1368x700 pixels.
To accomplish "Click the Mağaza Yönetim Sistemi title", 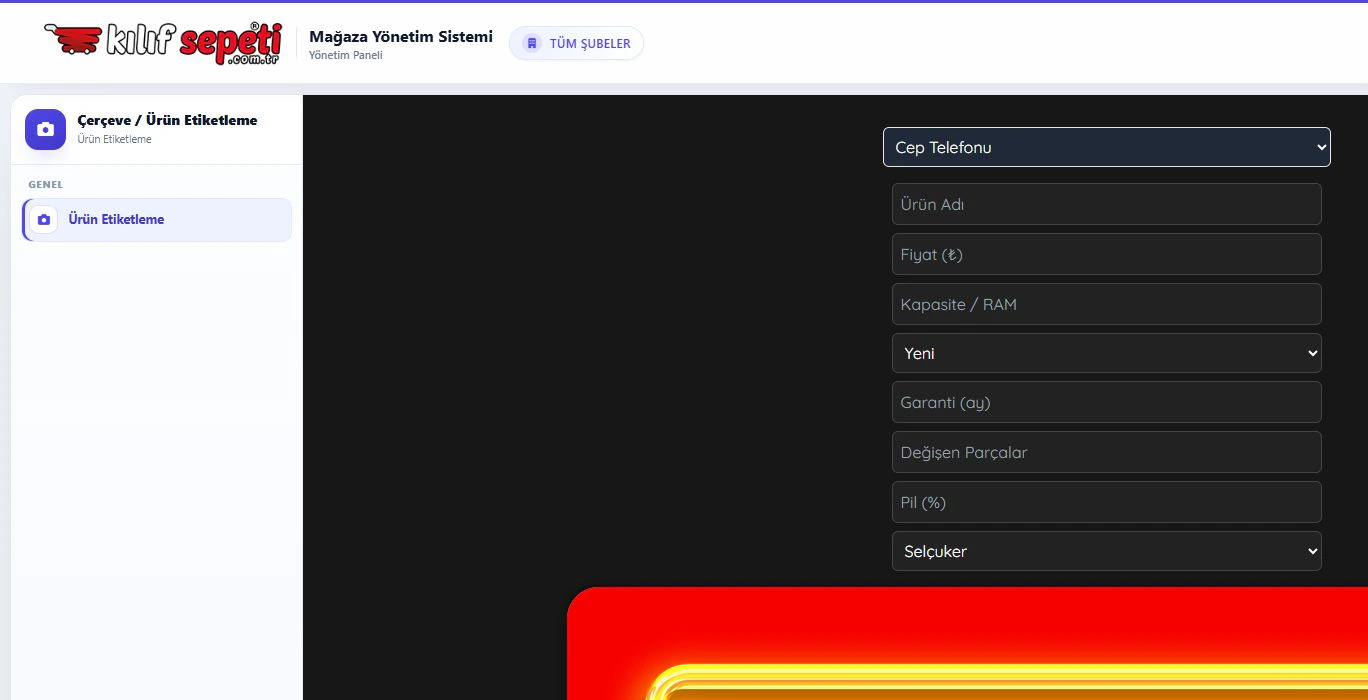I will 401,36.
